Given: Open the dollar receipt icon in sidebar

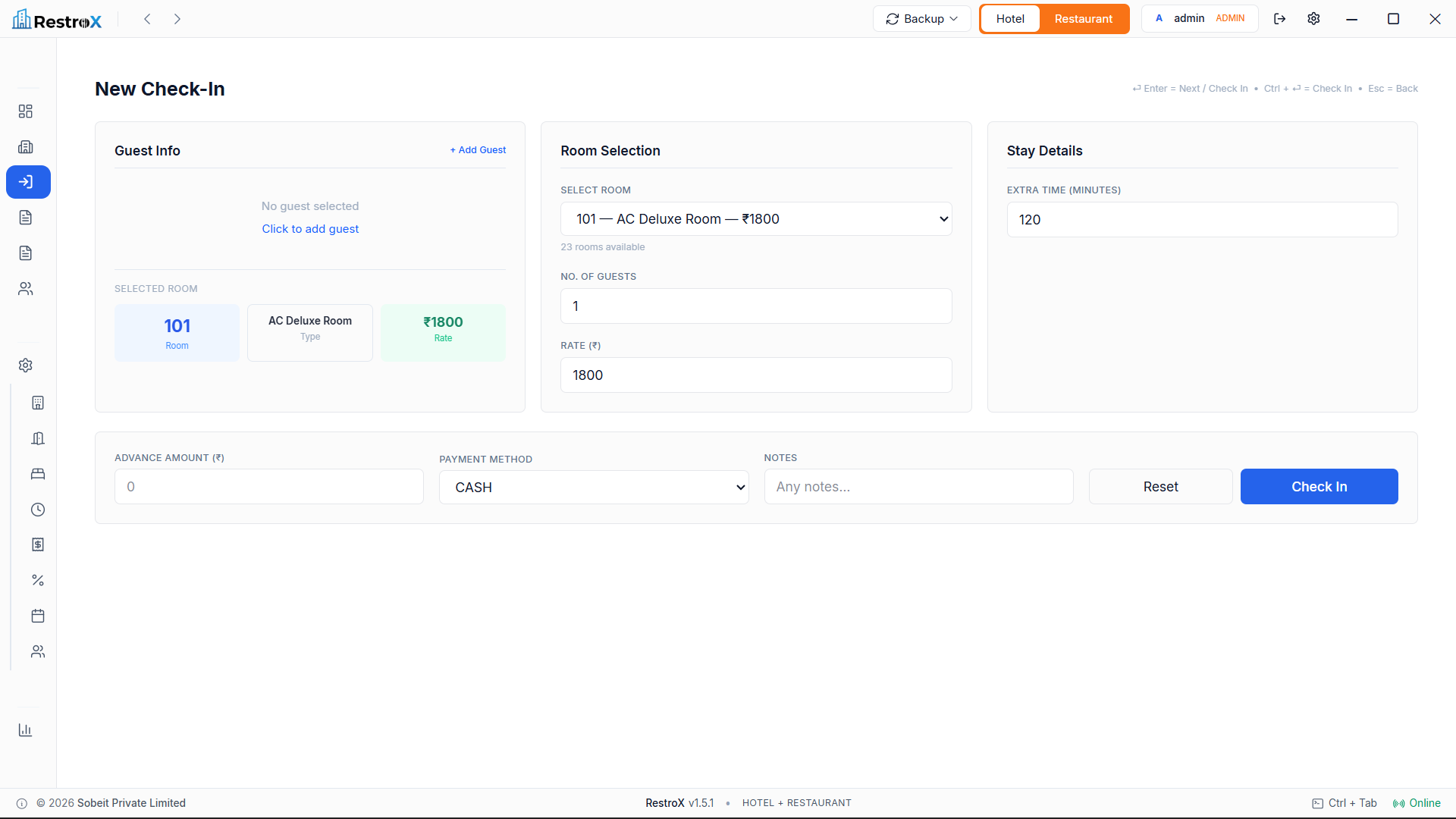Looking at the screenshot, I should tap(38, 544).
